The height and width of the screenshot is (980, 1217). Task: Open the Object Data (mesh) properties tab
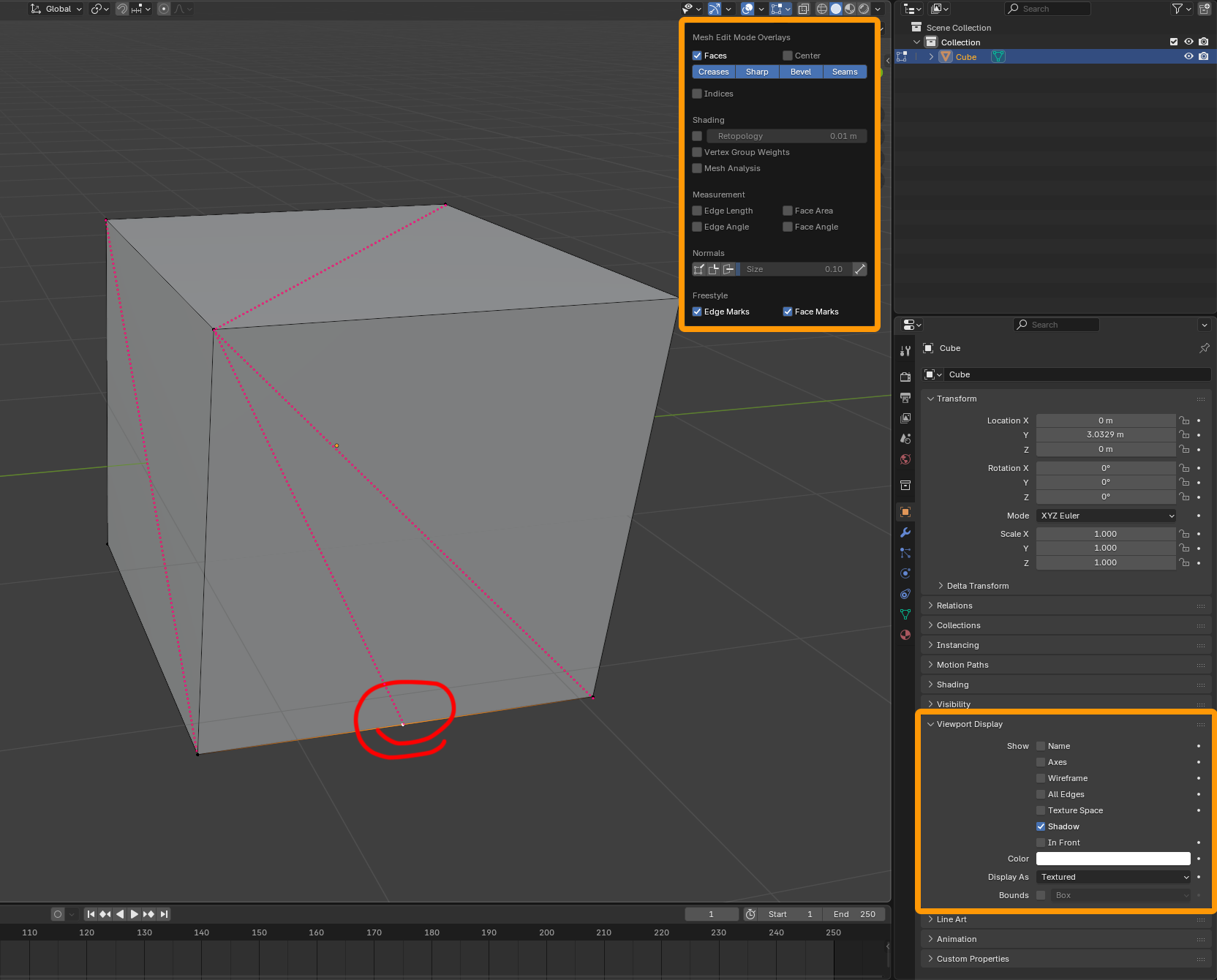coord(905,614)
